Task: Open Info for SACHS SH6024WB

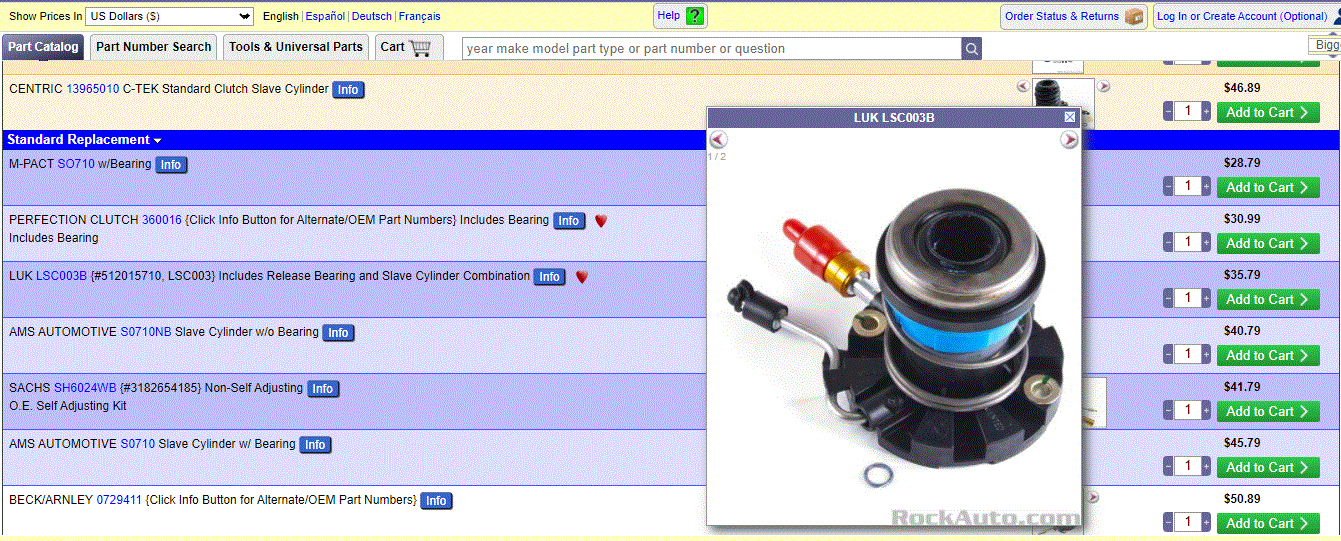Action: [322, 389]
